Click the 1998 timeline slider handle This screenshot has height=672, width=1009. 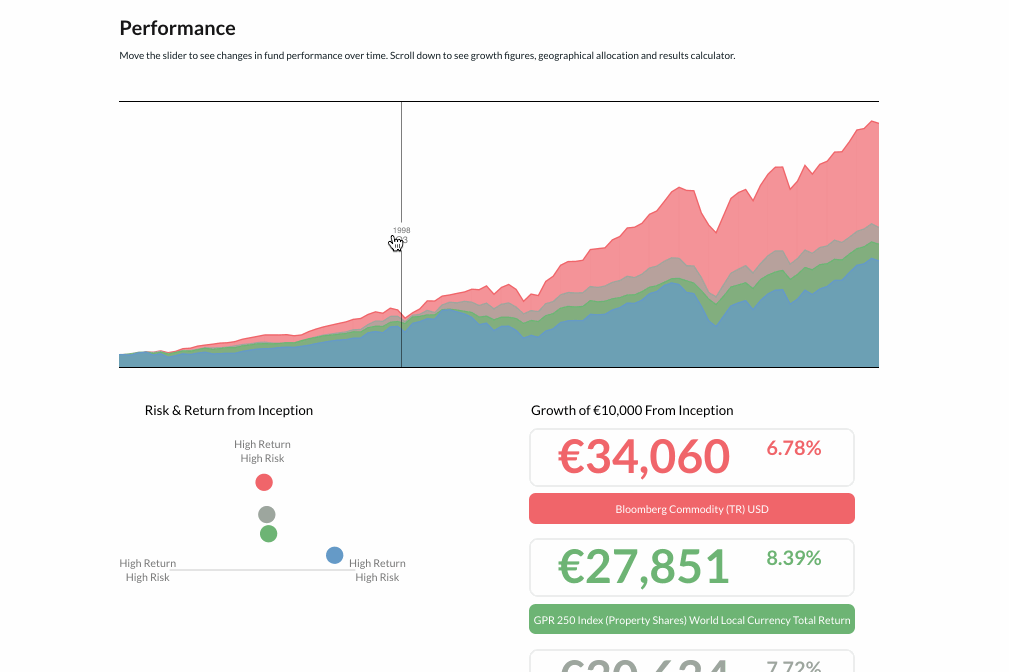tap(401, 240)
